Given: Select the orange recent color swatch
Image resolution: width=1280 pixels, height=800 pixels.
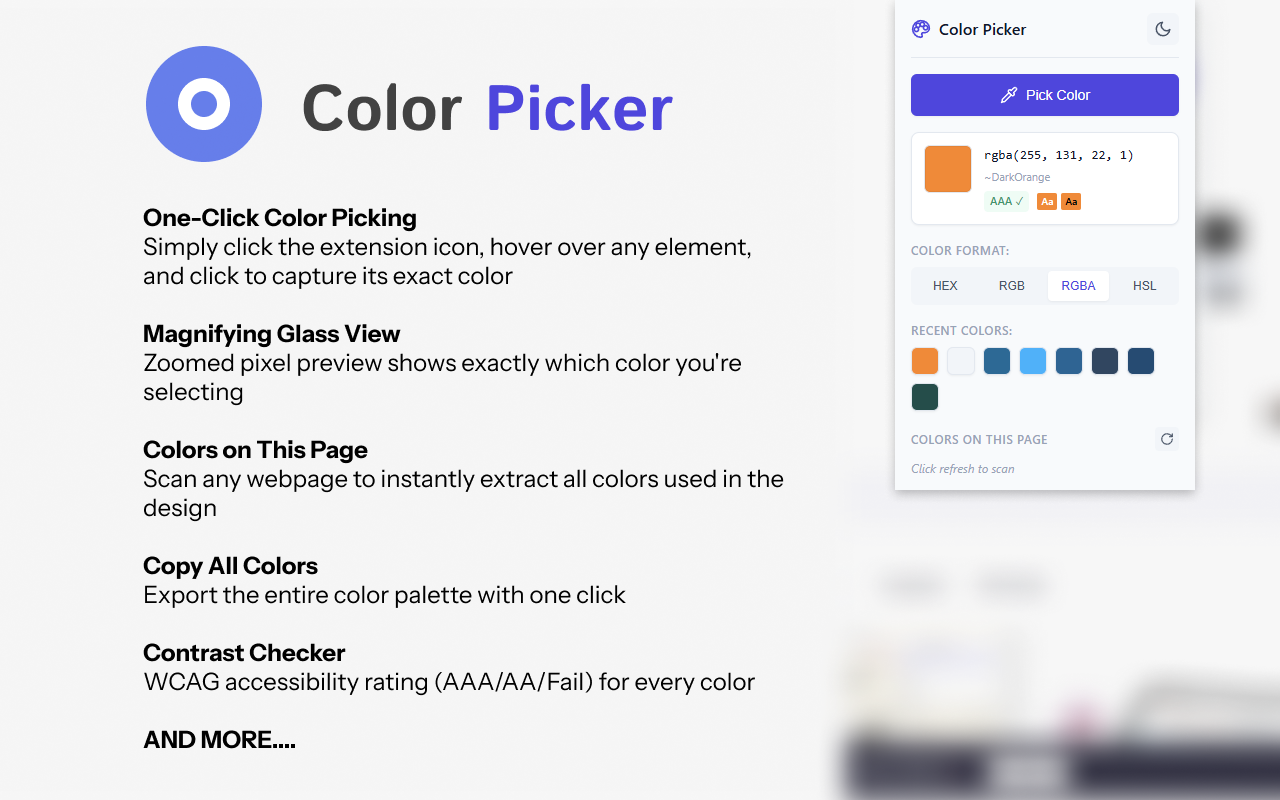Looking at the screenshot, I should point(924,361).
